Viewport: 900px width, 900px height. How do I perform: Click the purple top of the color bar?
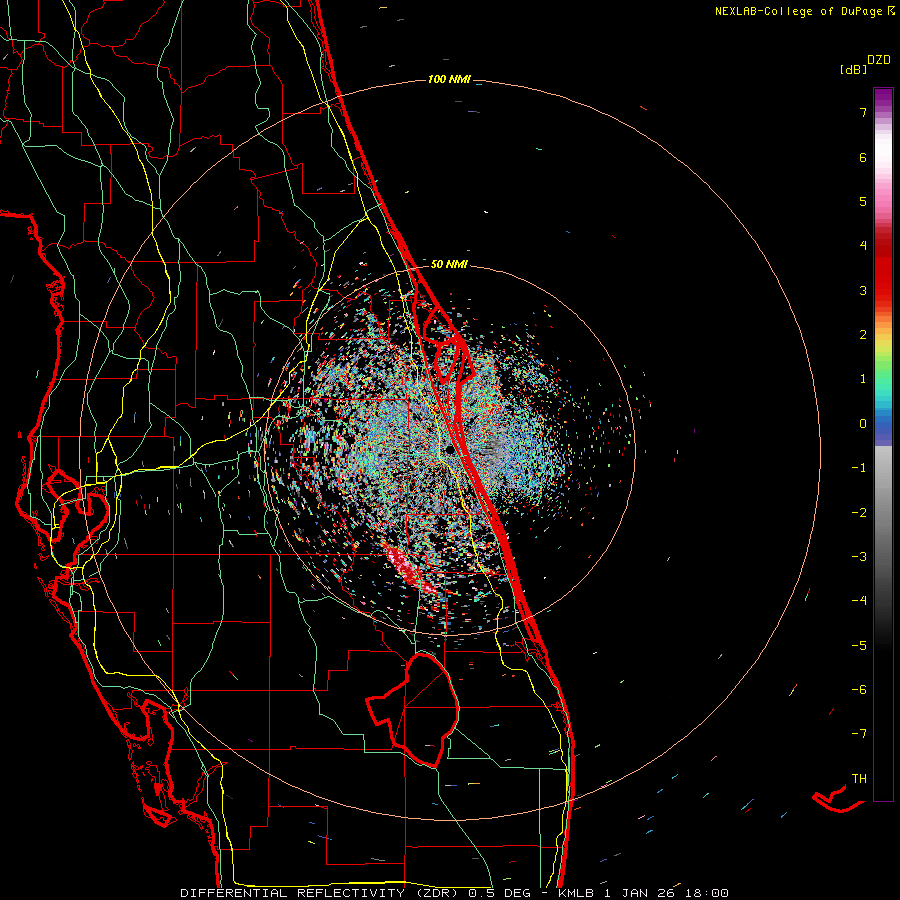883,98
